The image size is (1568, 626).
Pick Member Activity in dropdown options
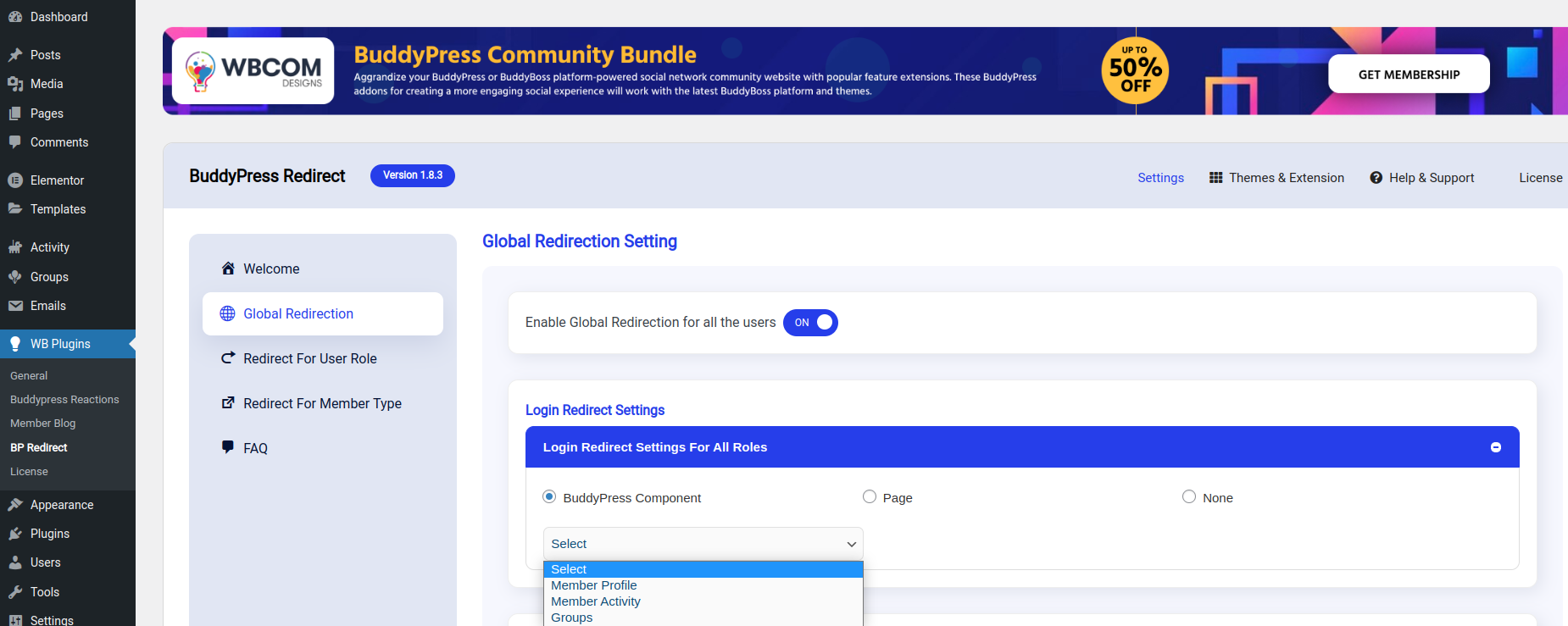coord(596,601)
